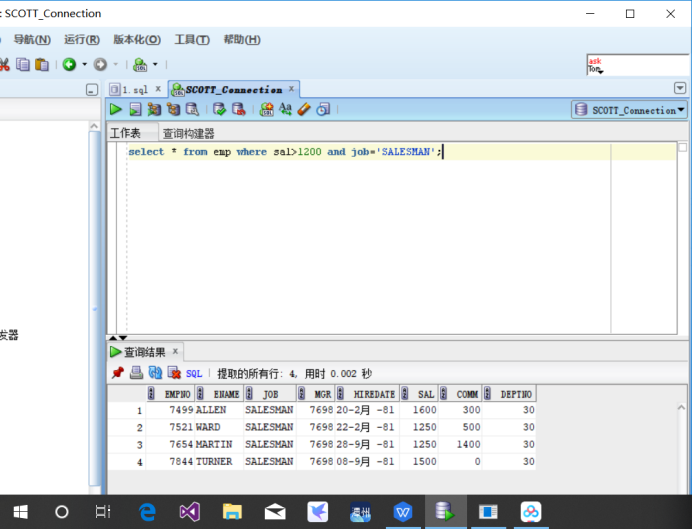Open SQL worksheet icon in main toolbar

tap(141, 65)
